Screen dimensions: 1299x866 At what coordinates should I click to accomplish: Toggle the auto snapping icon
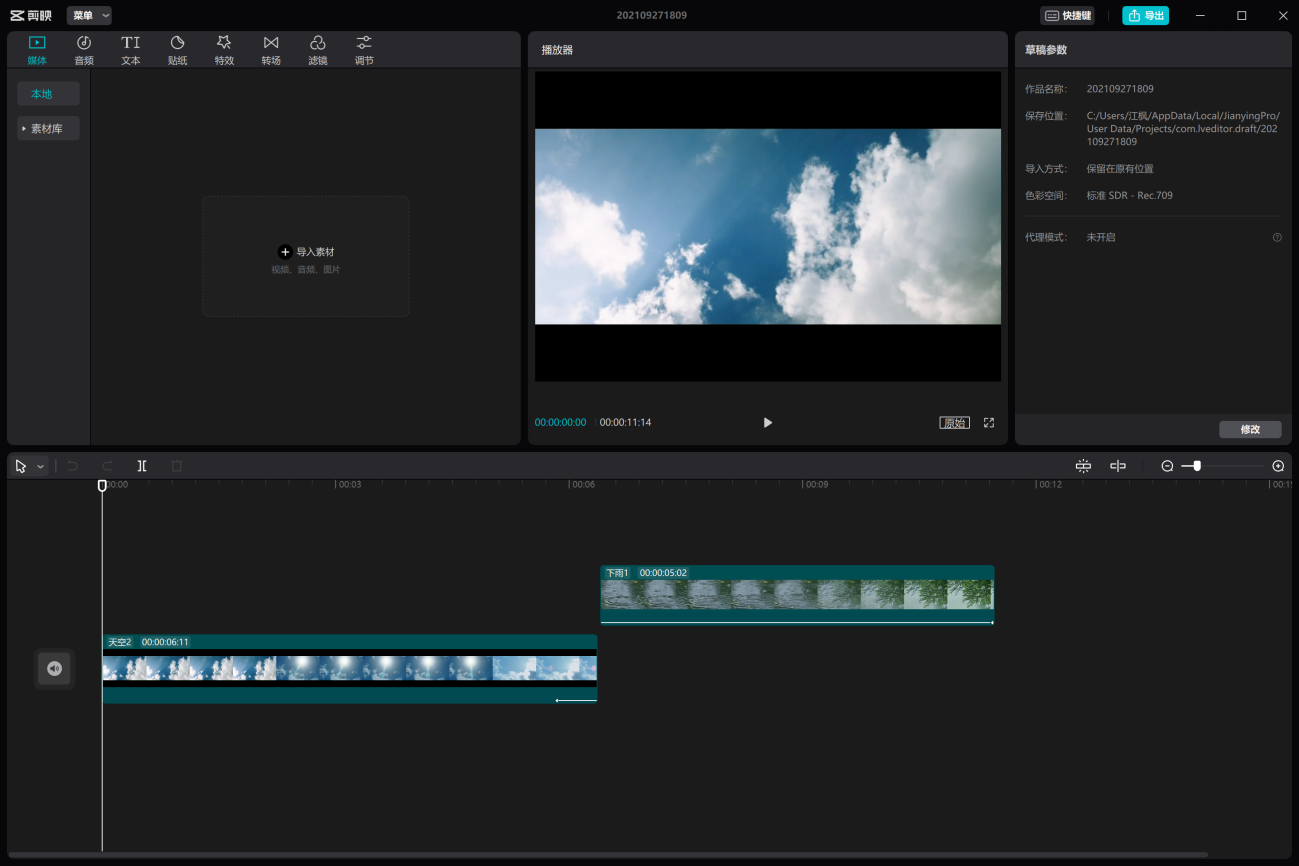[x=1083, y=466]
